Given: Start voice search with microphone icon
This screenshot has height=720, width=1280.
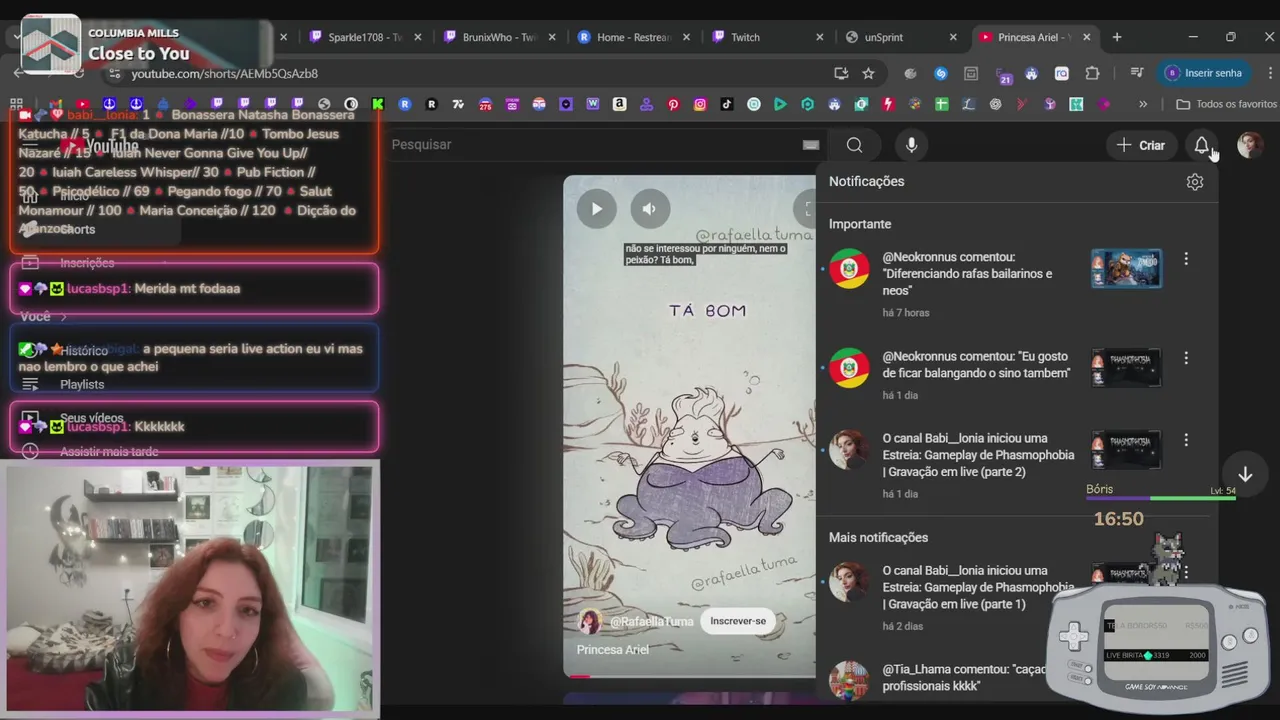Looking at the screenshot, I should tap(911, 145).
